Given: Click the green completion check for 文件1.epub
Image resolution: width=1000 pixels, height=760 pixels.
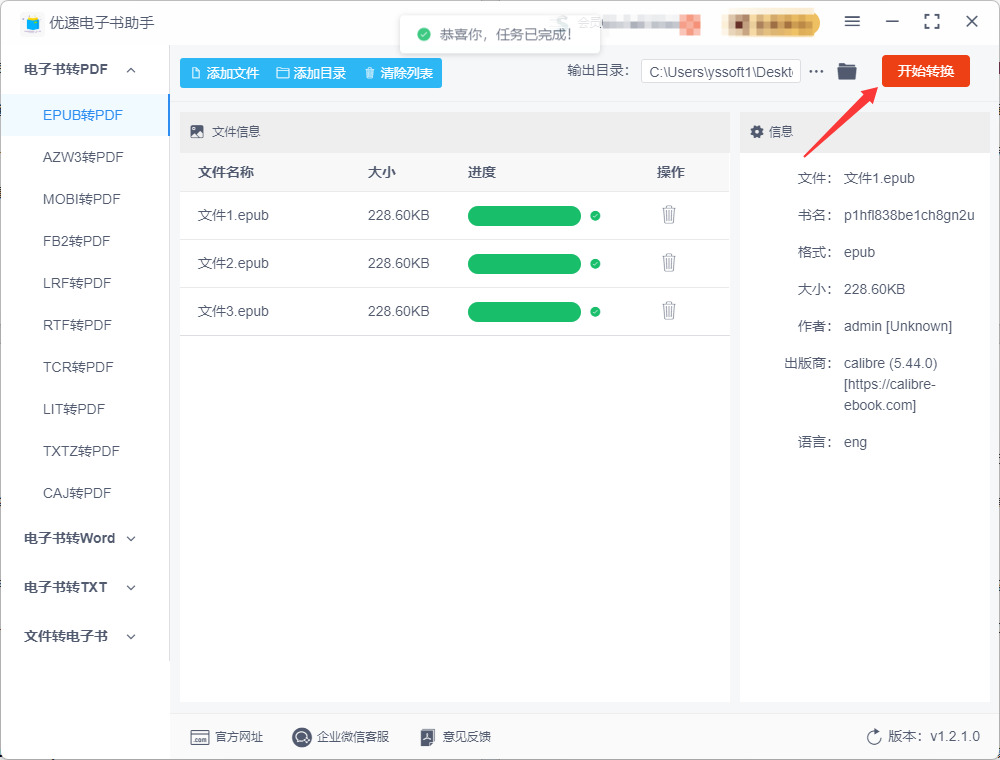Looking at the screenshot, I should tap(595, 216).
